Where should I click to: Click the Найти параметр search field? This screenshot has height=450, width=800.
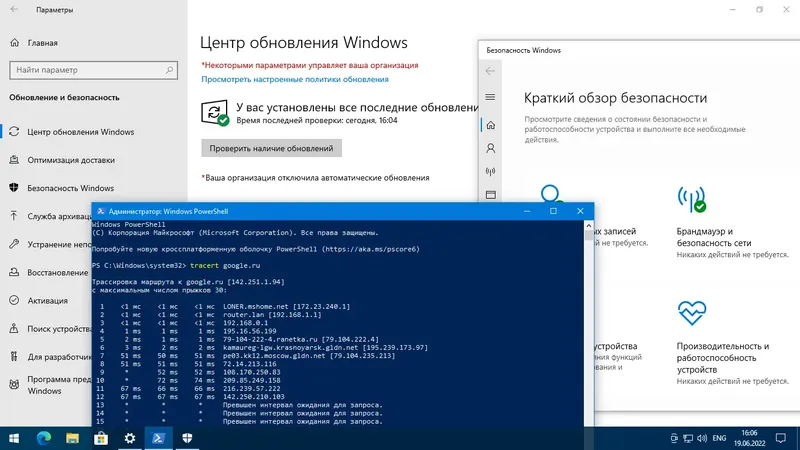93,70
